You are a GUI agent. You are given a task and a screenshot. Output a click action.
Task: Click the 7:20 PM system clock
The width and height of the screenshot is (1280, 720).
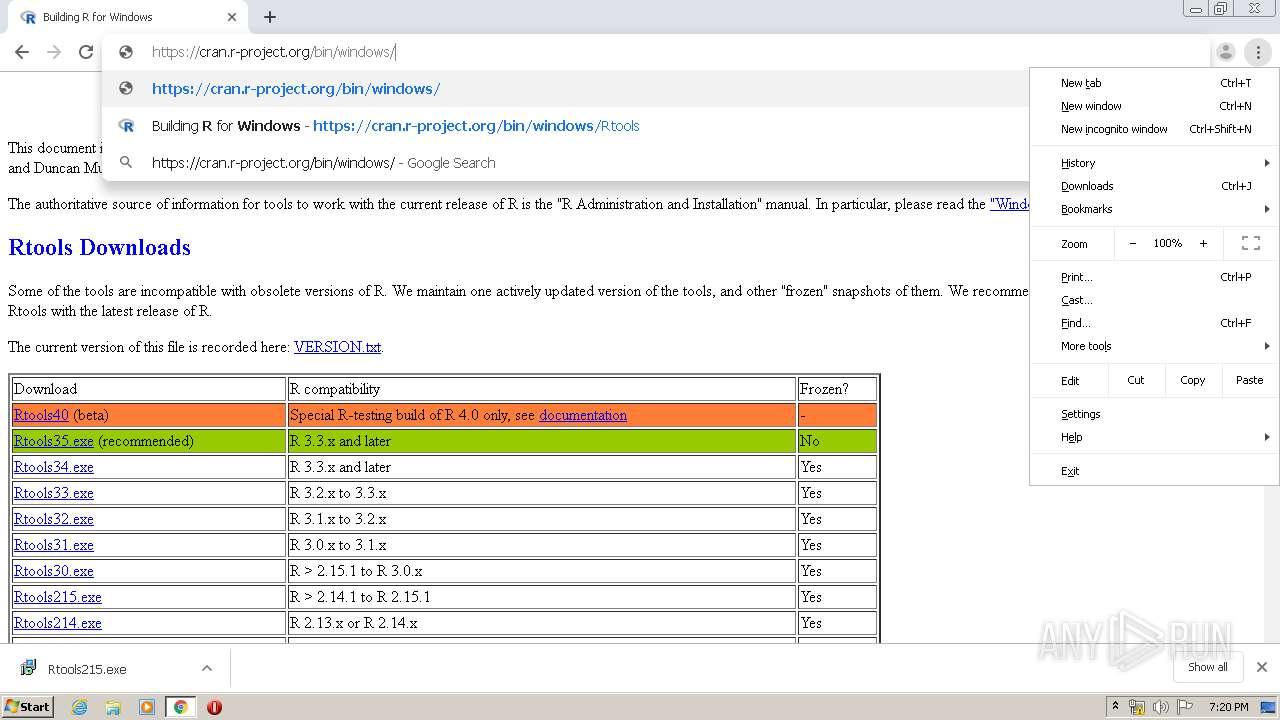click(x=1228, y=707)
